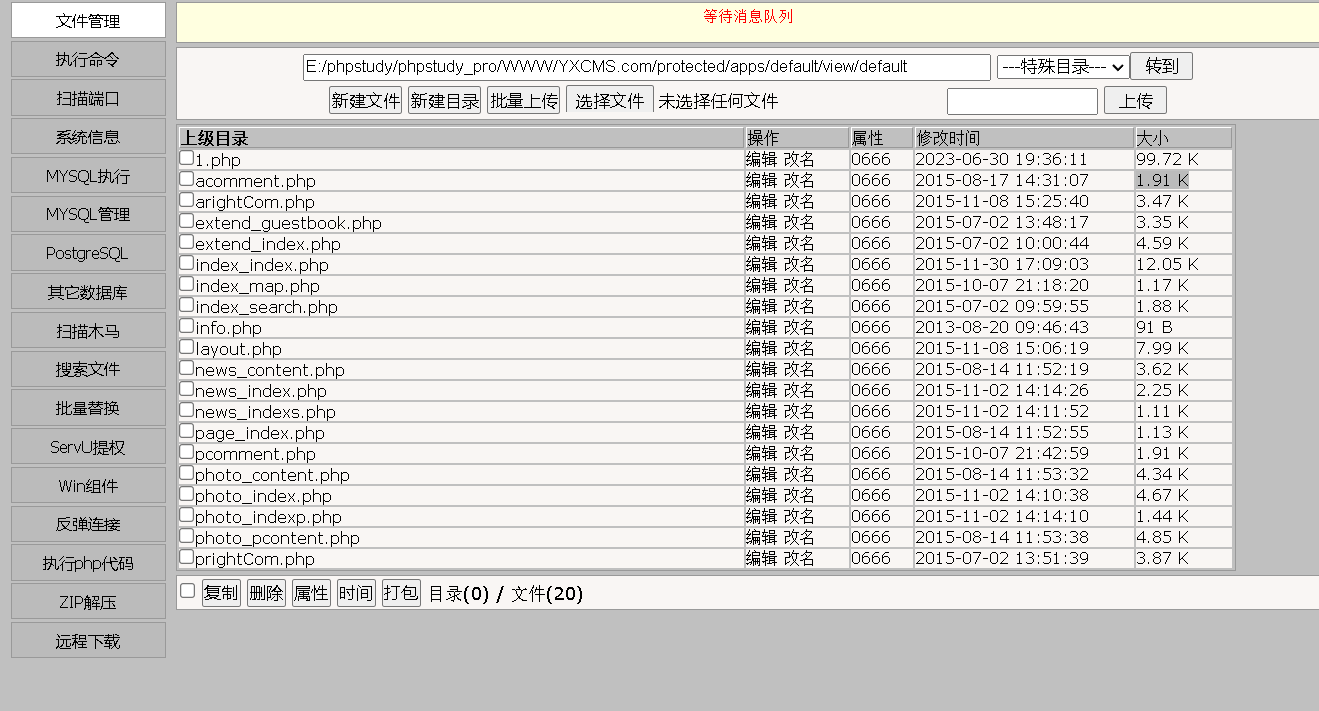
Task: Enable the select-all checkbox at the bottom
Action: click(x=186, y=591)
